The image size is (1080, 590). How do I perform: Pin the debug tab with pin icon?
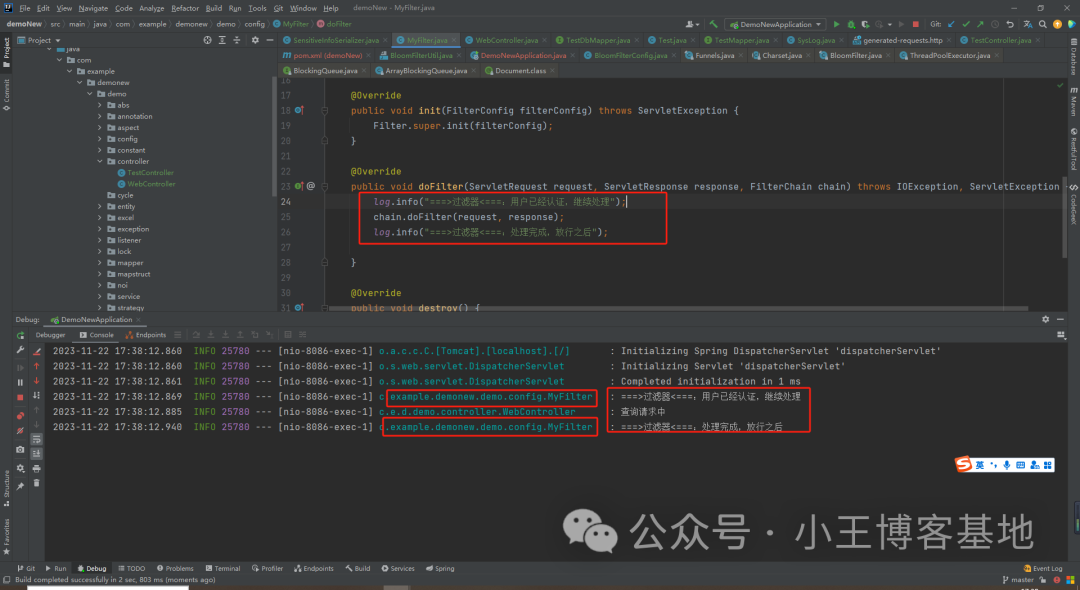20,486
